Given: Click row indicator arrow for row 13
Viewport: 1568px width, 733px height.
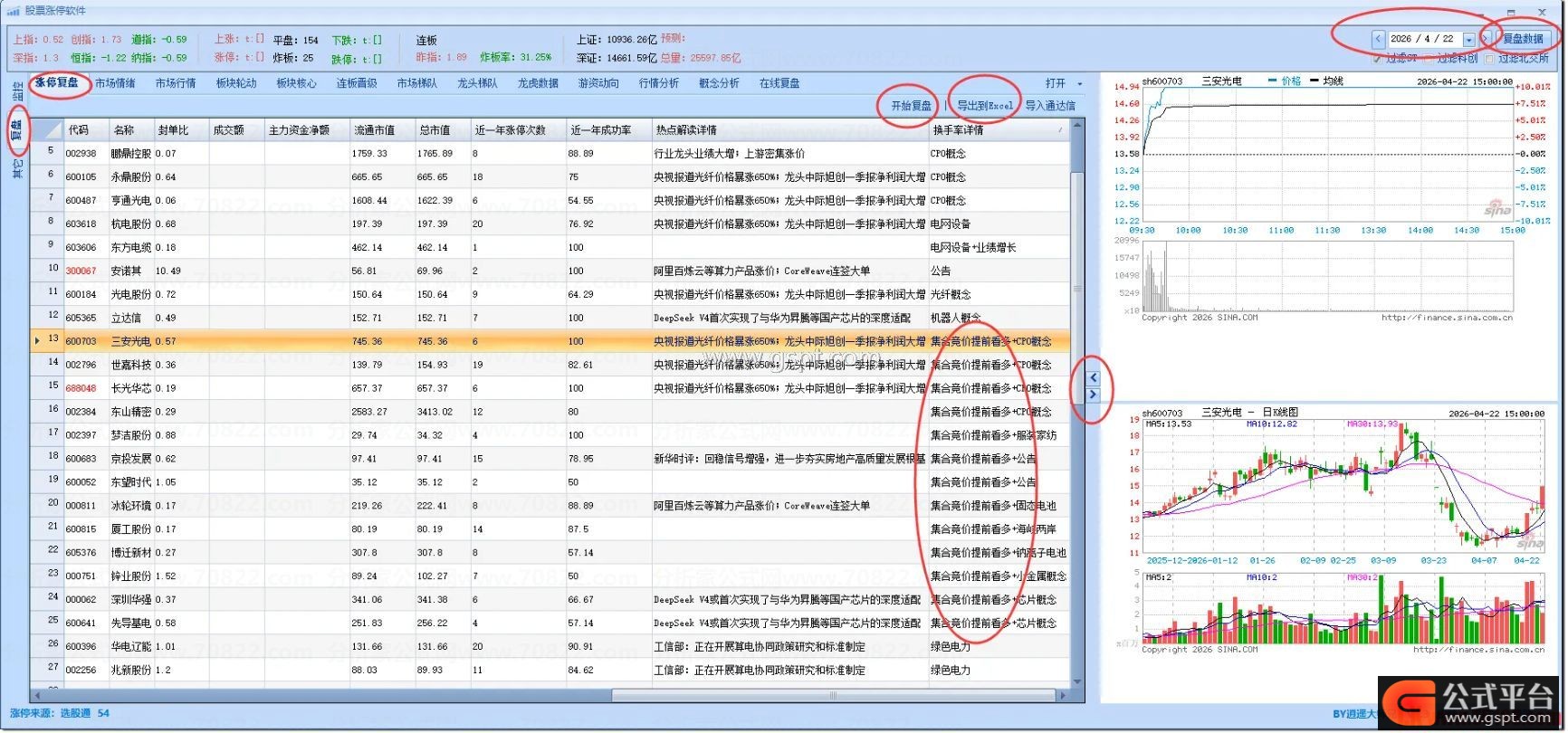Looking at the screenshot, I should point(37,341).
